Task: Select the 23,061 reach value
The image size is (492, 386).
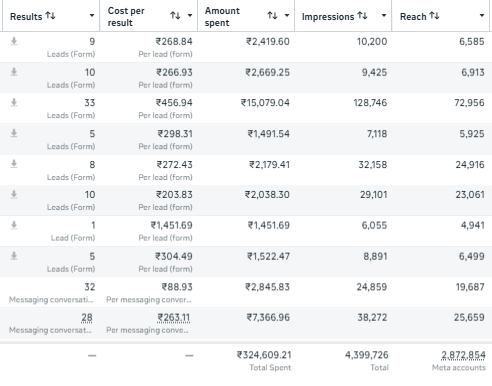Action: click(x=470, y=195)
